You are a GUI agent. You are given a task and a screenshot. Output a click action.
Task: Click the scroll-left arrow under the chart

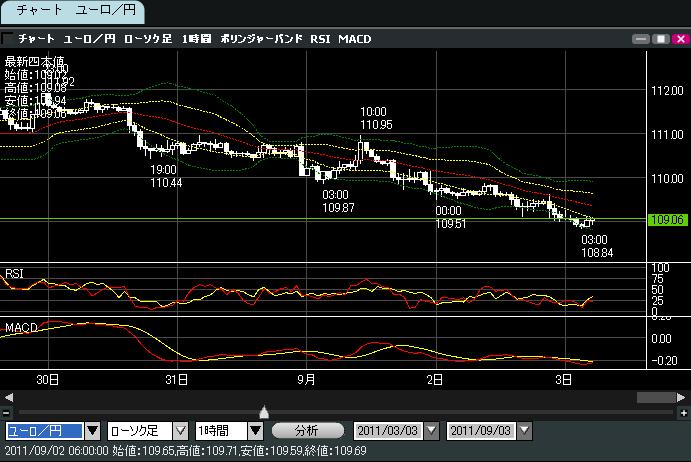click(x=7, y=397)
